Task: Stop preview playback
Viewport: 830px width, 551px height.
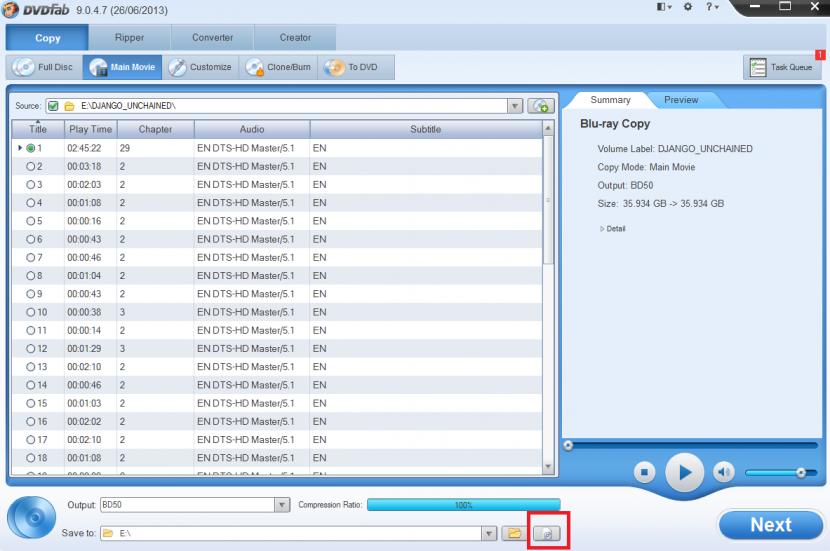Action: [x=644, y=472]
